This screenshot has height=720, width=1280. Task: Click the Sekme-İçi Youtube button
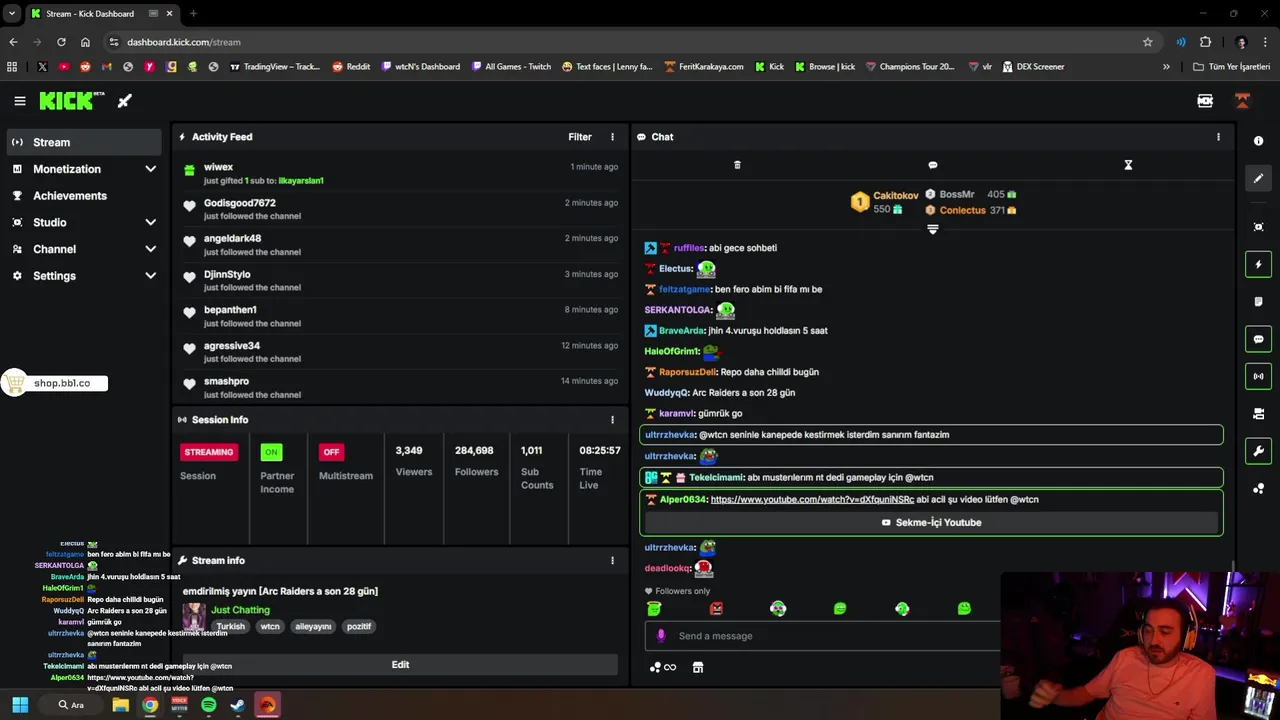coord(931,522)
